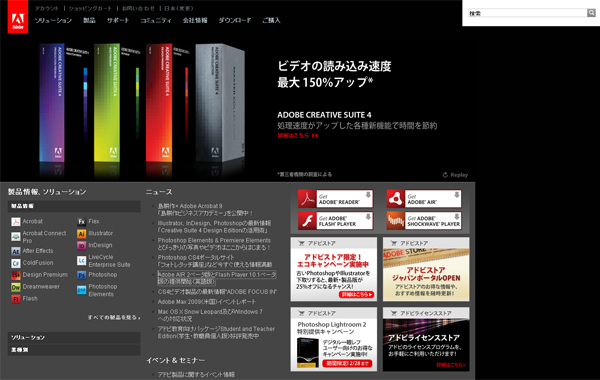Click Get Adobe Reader download button
600x380 pixels.
point(336,199)
